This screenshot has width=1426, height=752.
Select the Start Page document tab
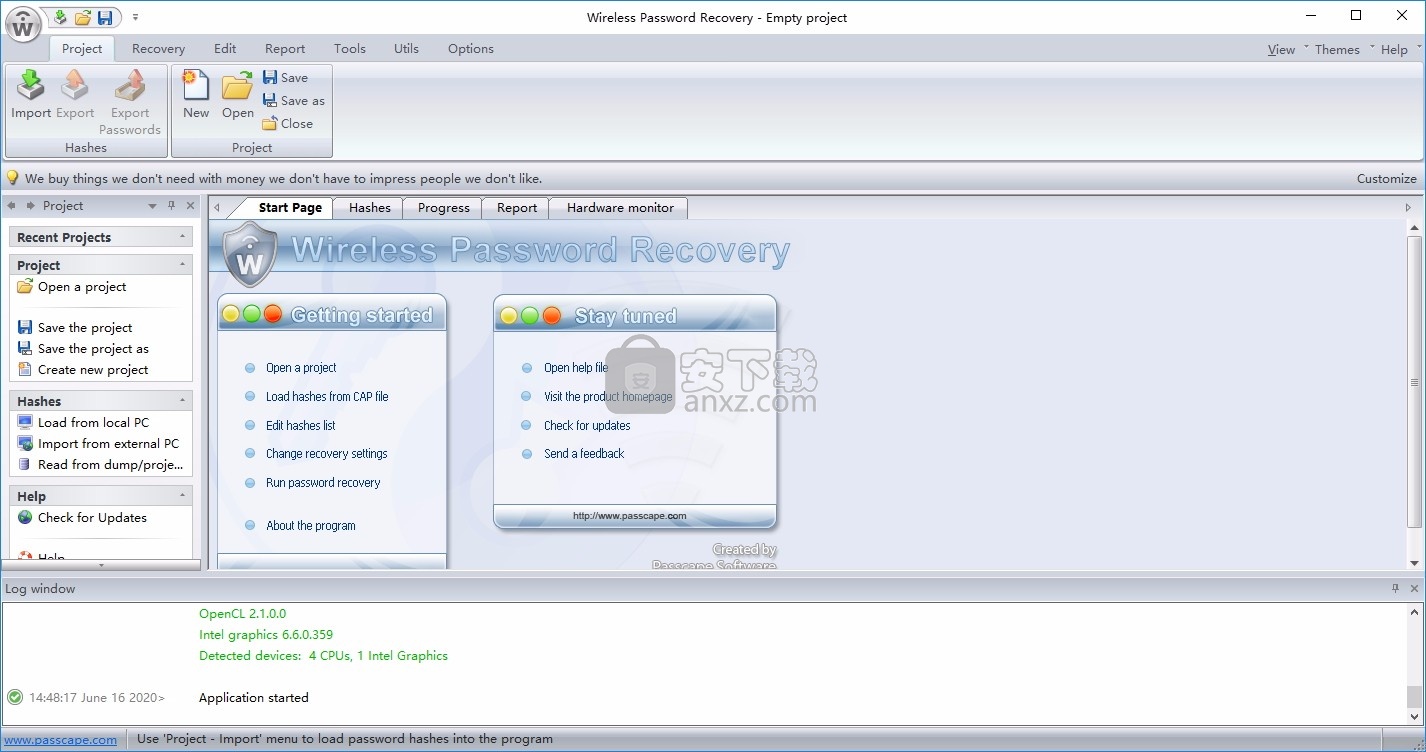pyautogui.click(x=290, y=208)
